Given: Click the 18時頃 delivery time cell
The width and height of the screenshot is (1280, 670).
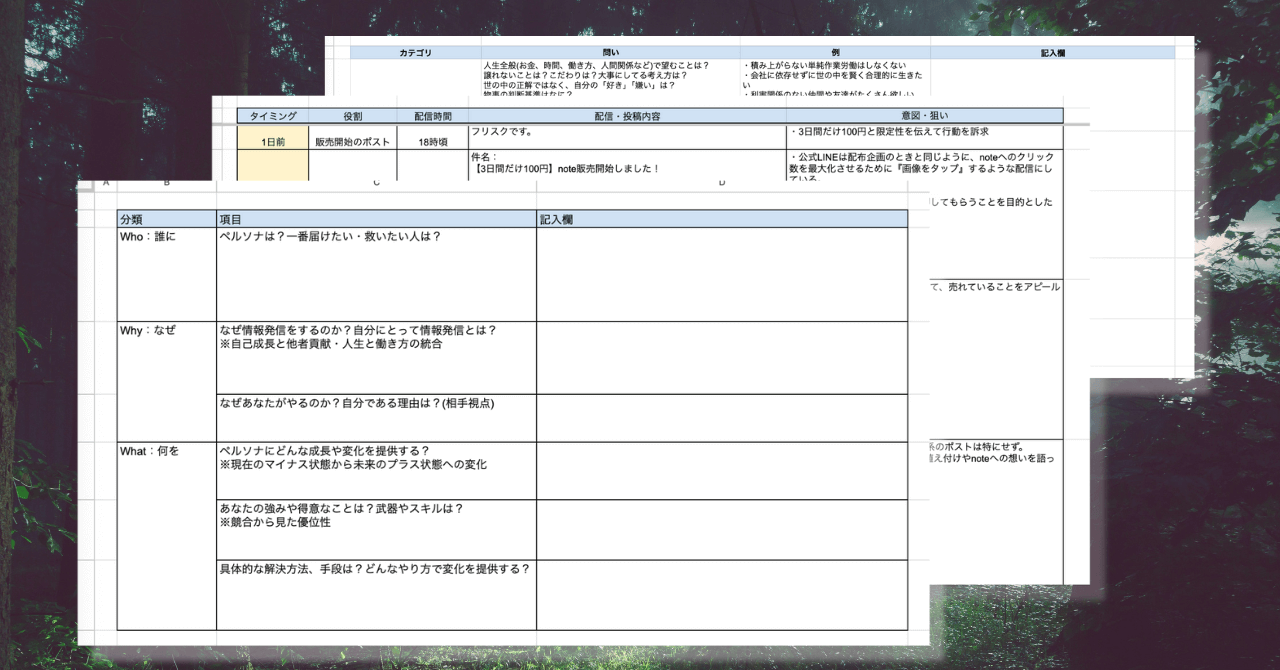Looking at the screenshot, I should pos(432,142).
